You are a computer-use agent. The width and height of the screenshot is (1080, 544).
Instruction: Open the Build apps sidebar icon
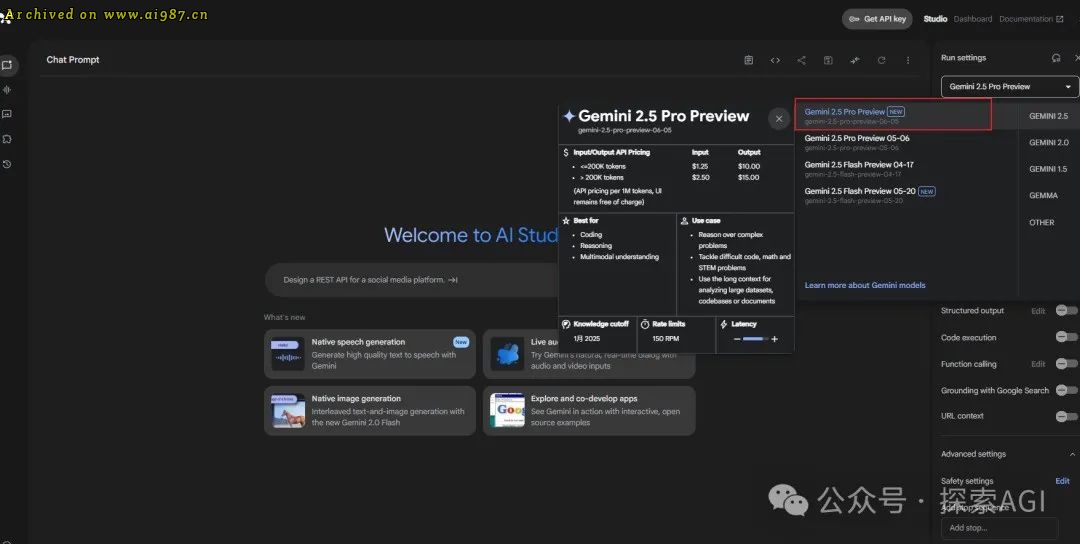7,139
